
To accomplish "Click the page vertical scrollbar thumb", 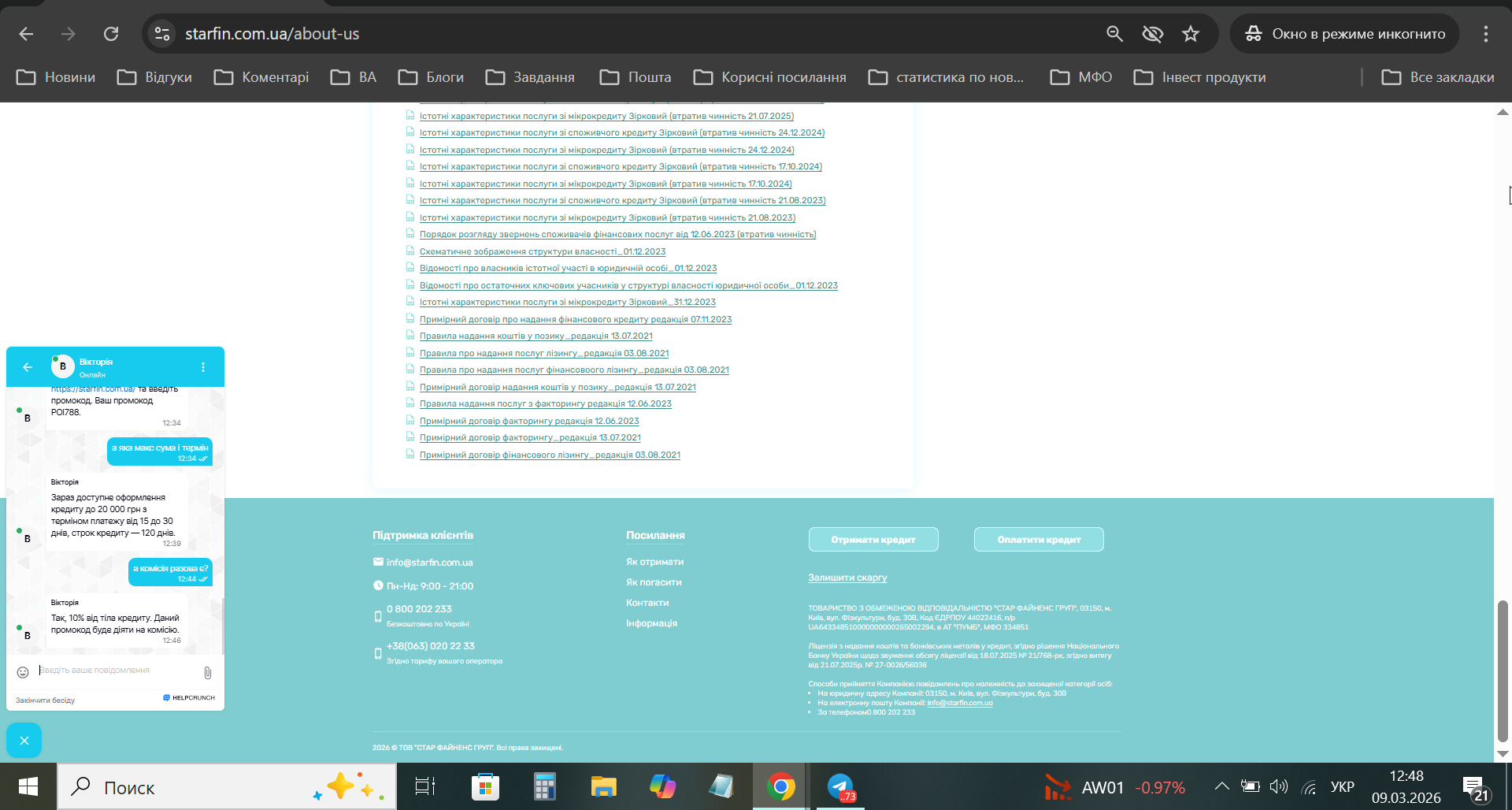I will click(1503, 671).
